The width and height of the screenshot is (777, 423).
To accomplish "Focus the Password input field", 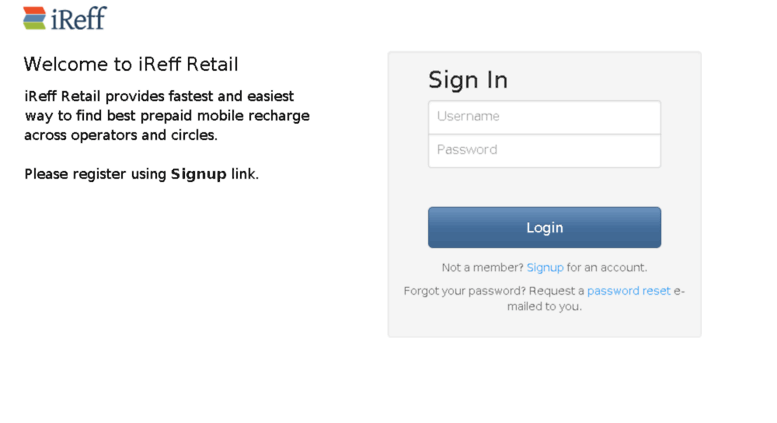I will (544, 151).
